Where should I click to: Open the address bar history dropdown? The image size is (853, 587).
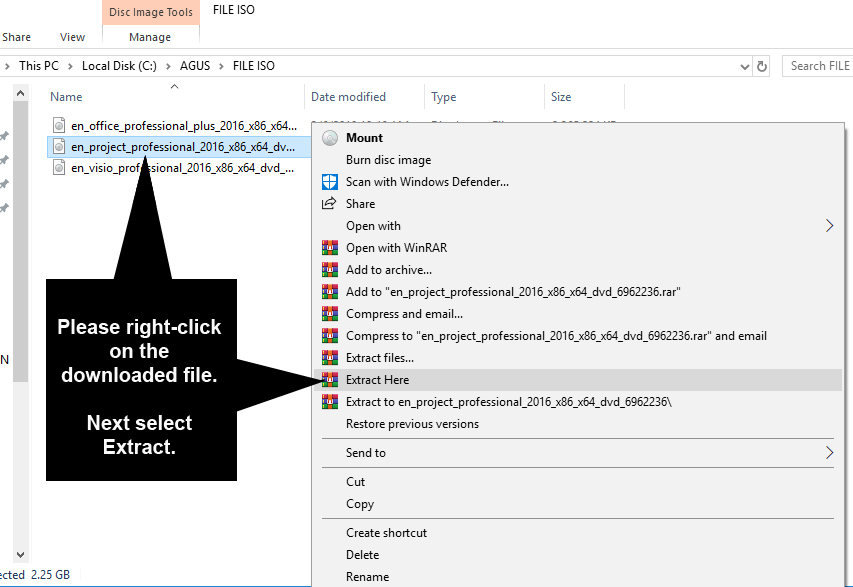point(744,66)
